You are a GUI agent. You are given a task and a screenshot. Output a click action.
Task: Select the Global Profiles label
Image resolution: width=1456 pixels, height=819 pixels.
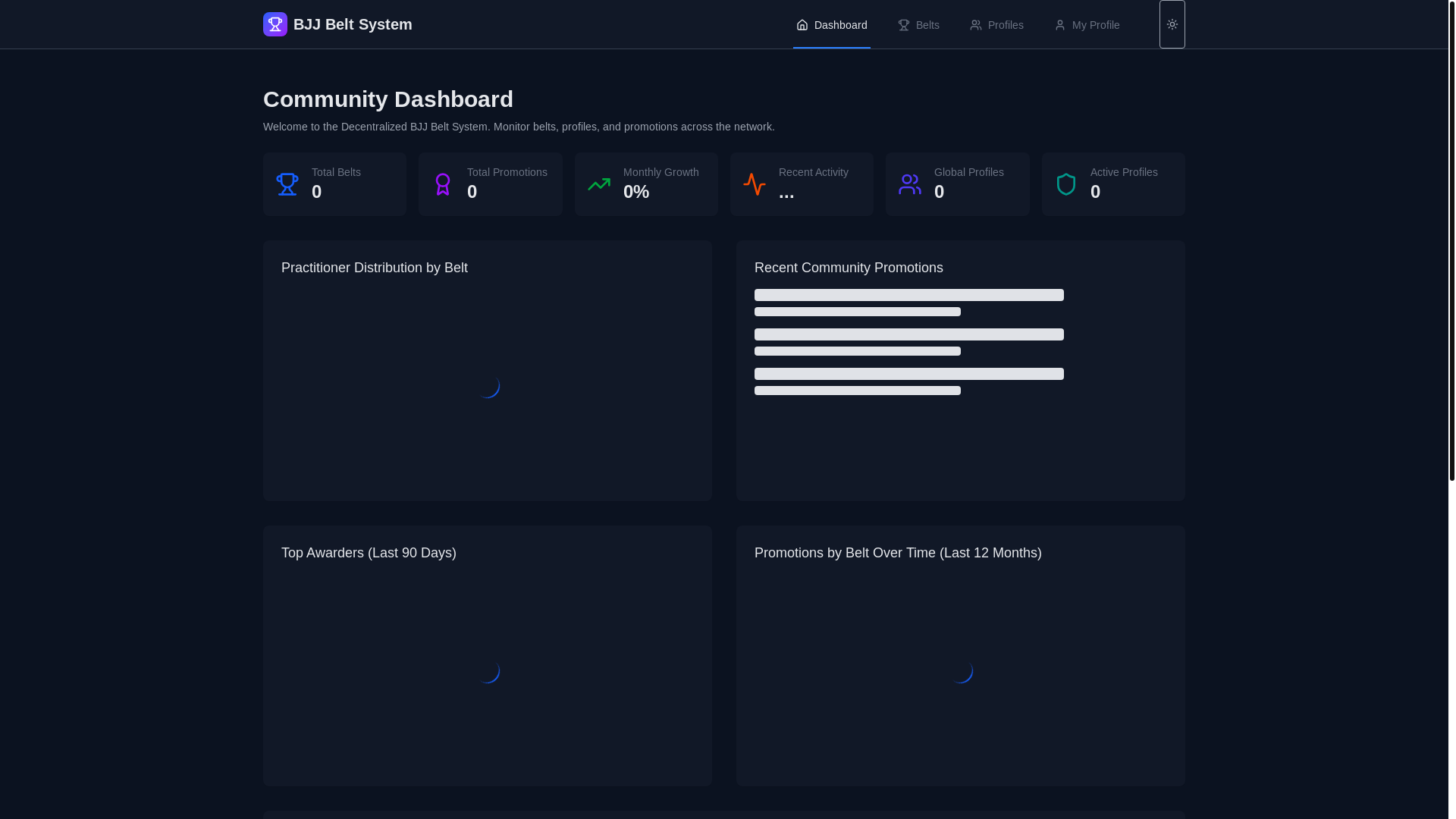[968, 172]
